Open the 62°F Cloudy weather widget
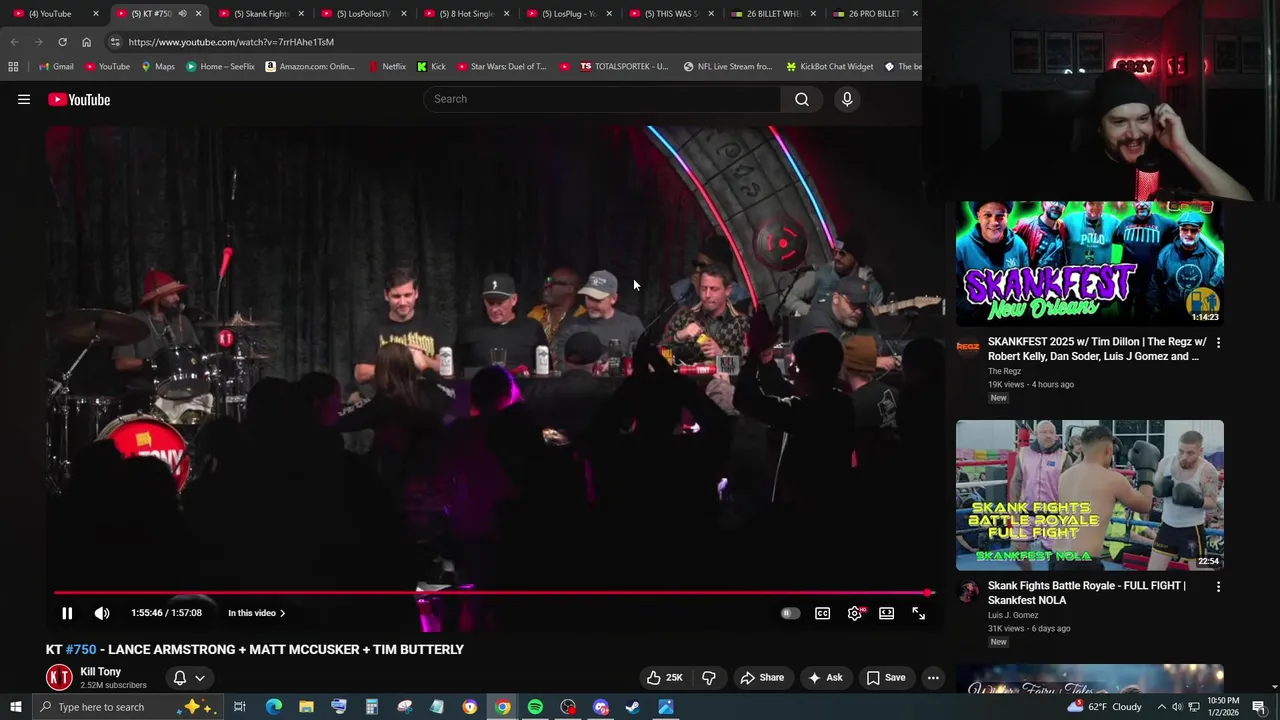Screen dimensions: 1280x720 (x=1105, y=707)
